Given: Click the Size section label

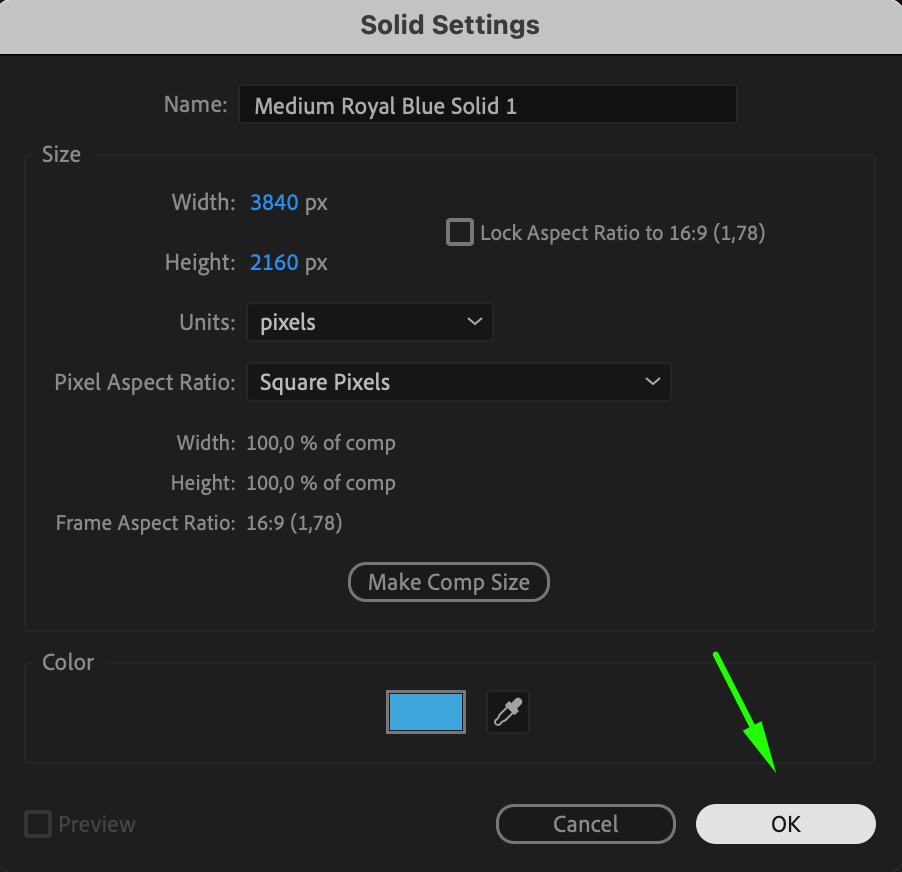Looking at the screenshot, I should 61,154.
